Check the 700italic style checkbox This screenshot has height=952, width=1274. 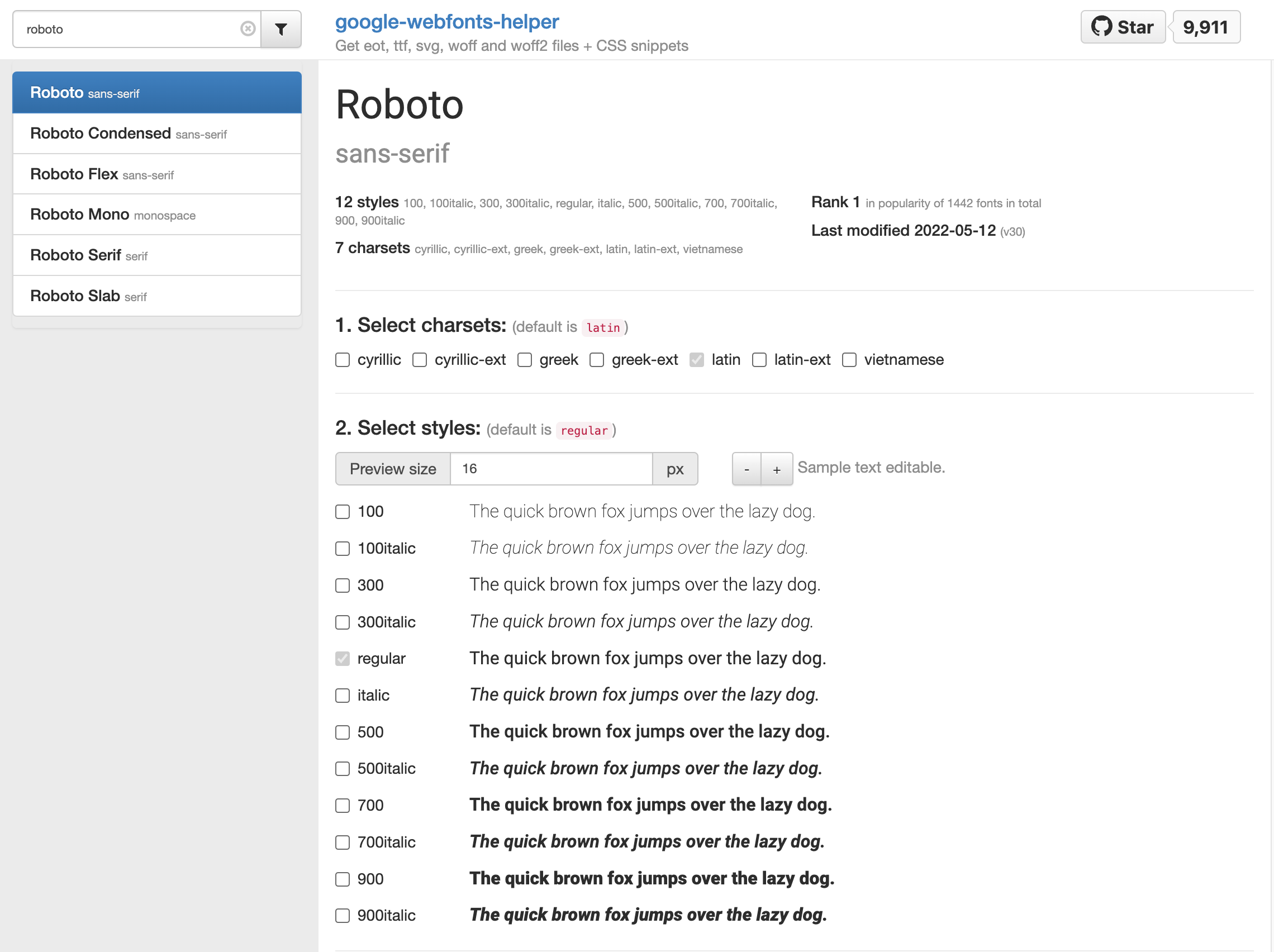pos(343,842)
